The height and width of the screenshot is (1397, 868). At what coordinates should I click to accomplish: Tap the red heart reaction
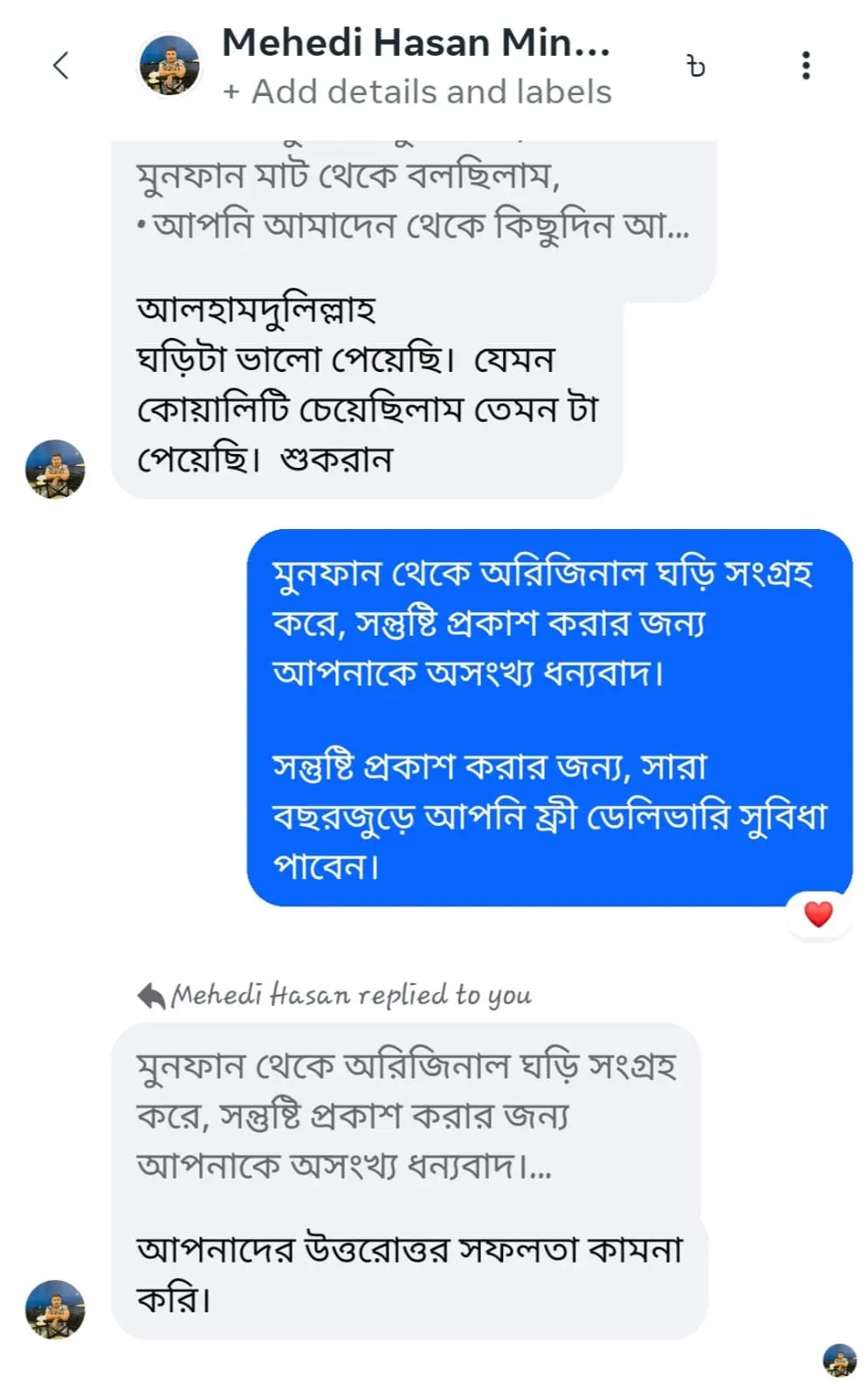coord(818,914)
